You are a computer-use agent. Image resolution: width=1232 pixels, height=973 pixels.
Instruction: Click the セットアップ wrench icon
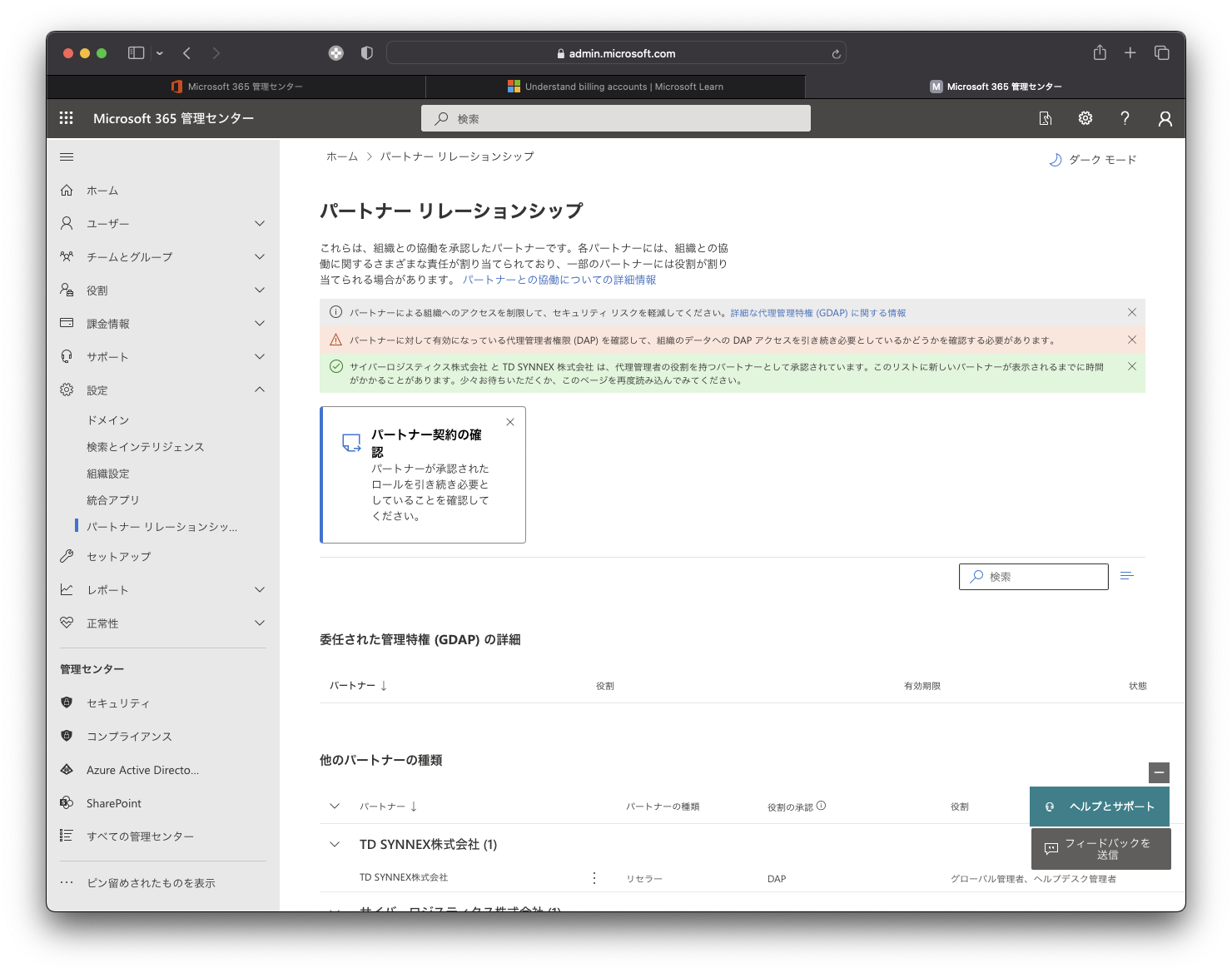[67, 556]
